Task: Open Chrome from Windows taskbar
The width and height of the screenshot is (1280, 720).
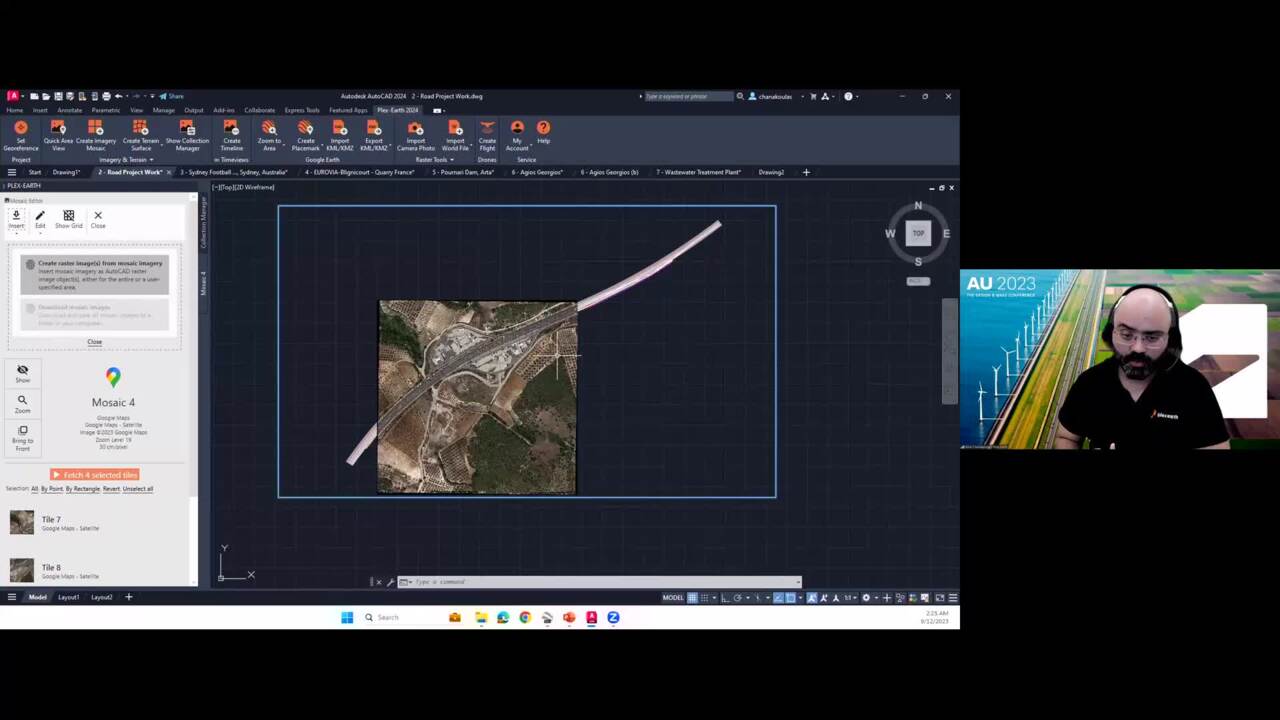Action: pyautogui.click(x=525, y=617)
